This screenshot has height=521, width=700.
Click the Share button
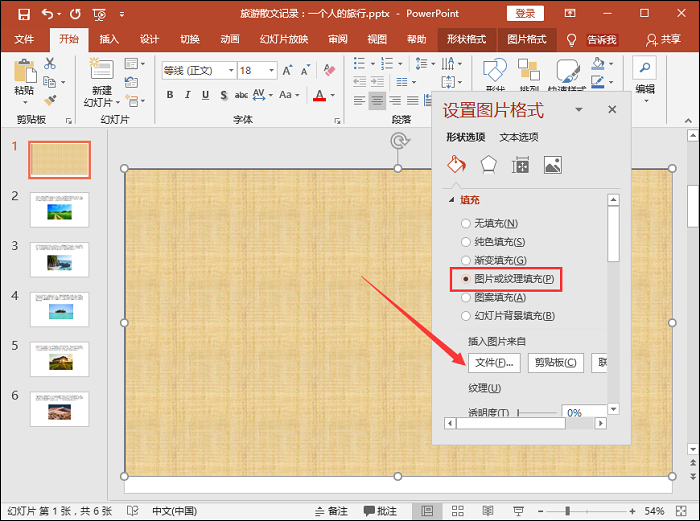[x=663, y=40]
